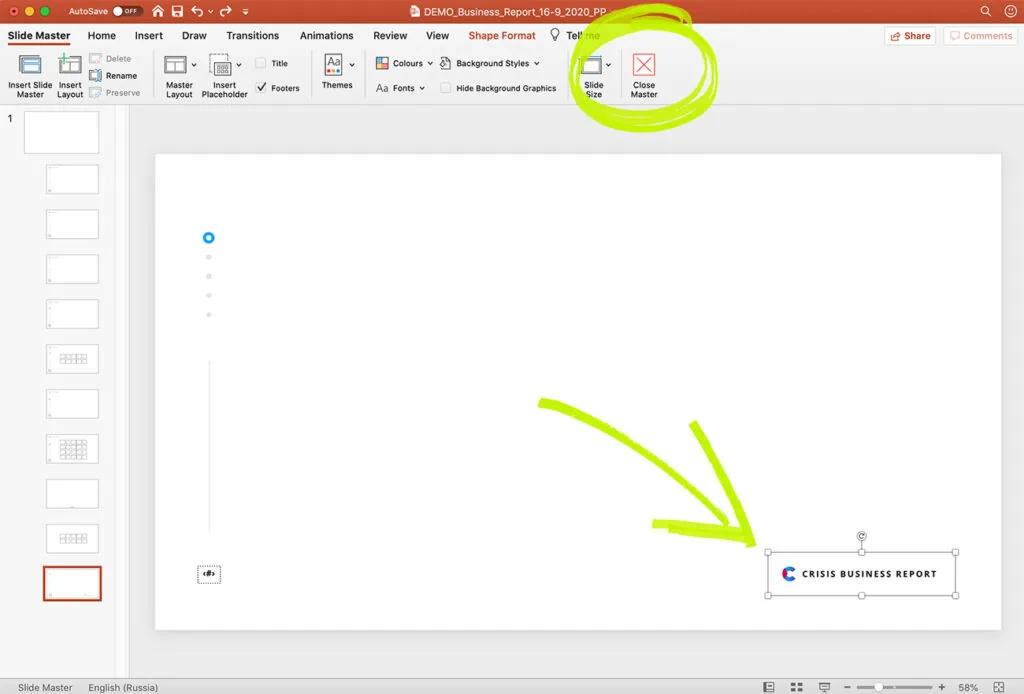
Task: Switch to the Insert tab
Action: point(149,35)
